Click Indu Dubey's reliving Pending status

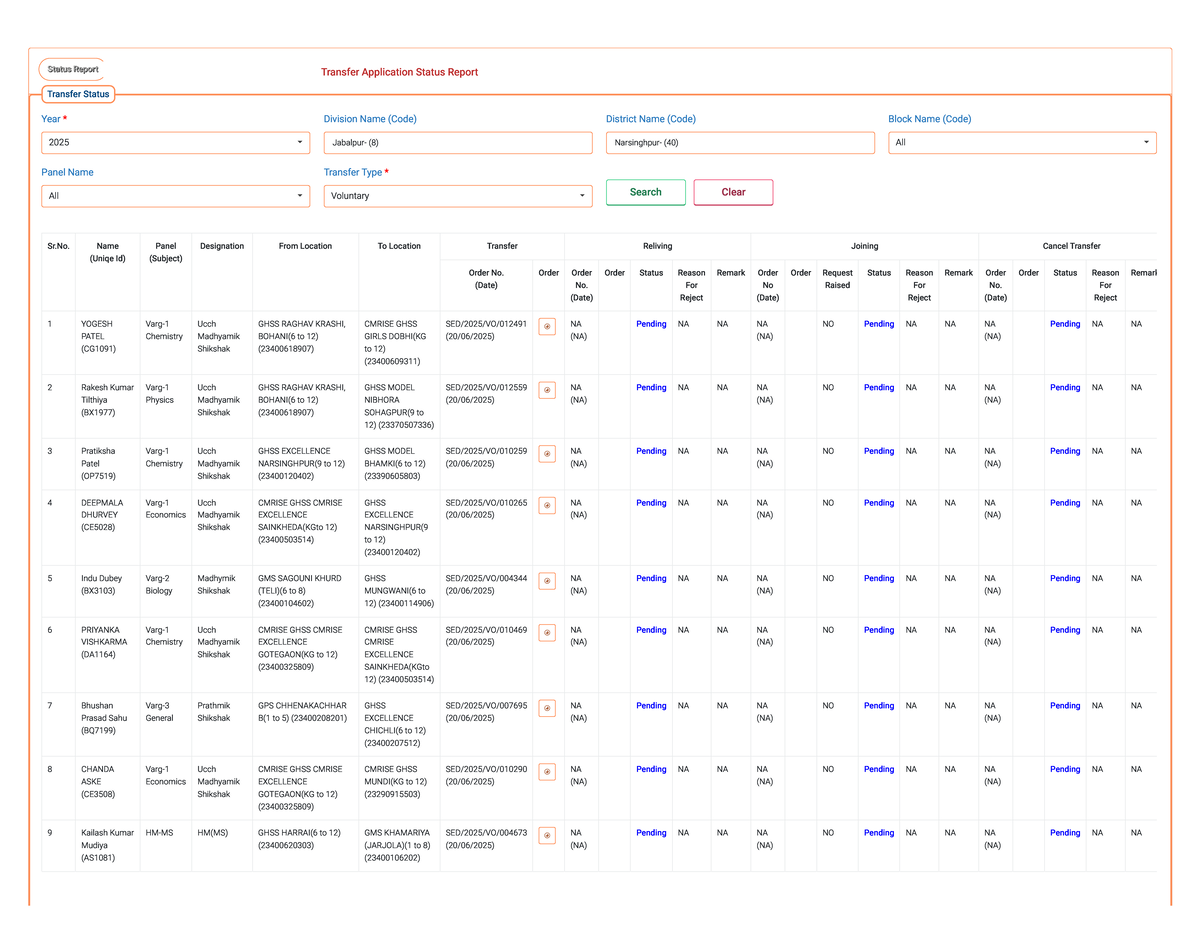[x=651, y=578]
